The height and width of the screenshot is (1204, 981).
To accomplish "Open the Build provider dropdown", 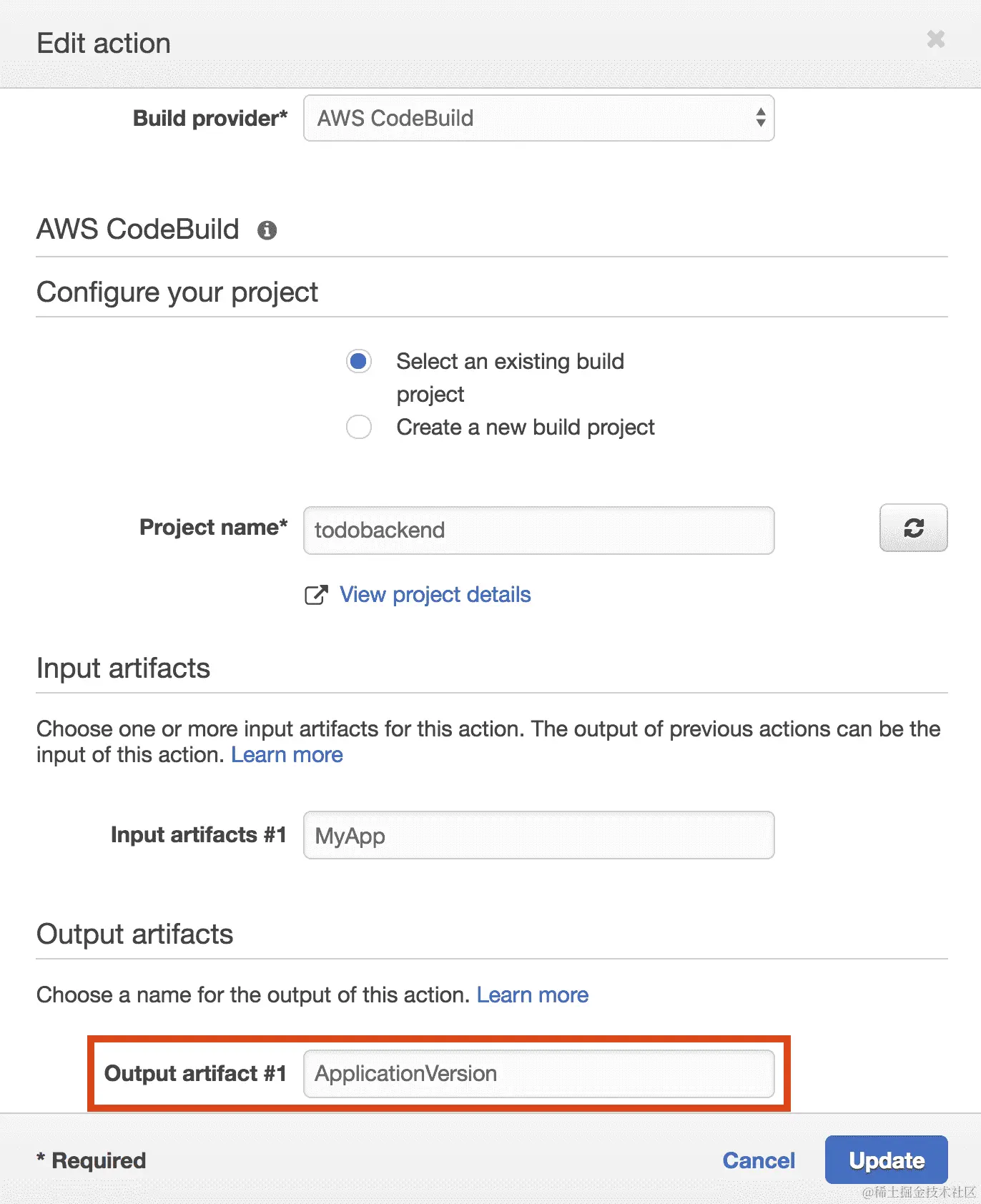I will pos(538,119).
